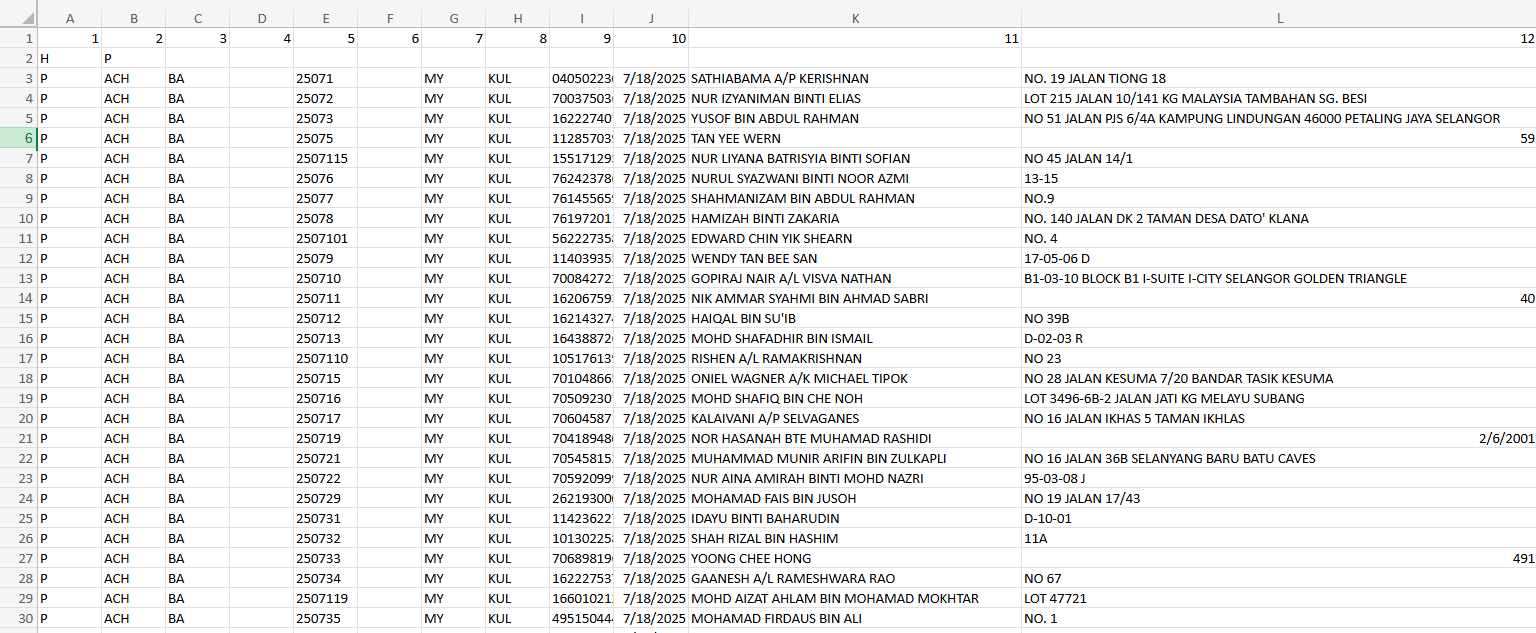Click cell YUSOF BIN ABDUL RAHMAN
The width and height of the screenshot is (1536, 633).
pos(855,118)
